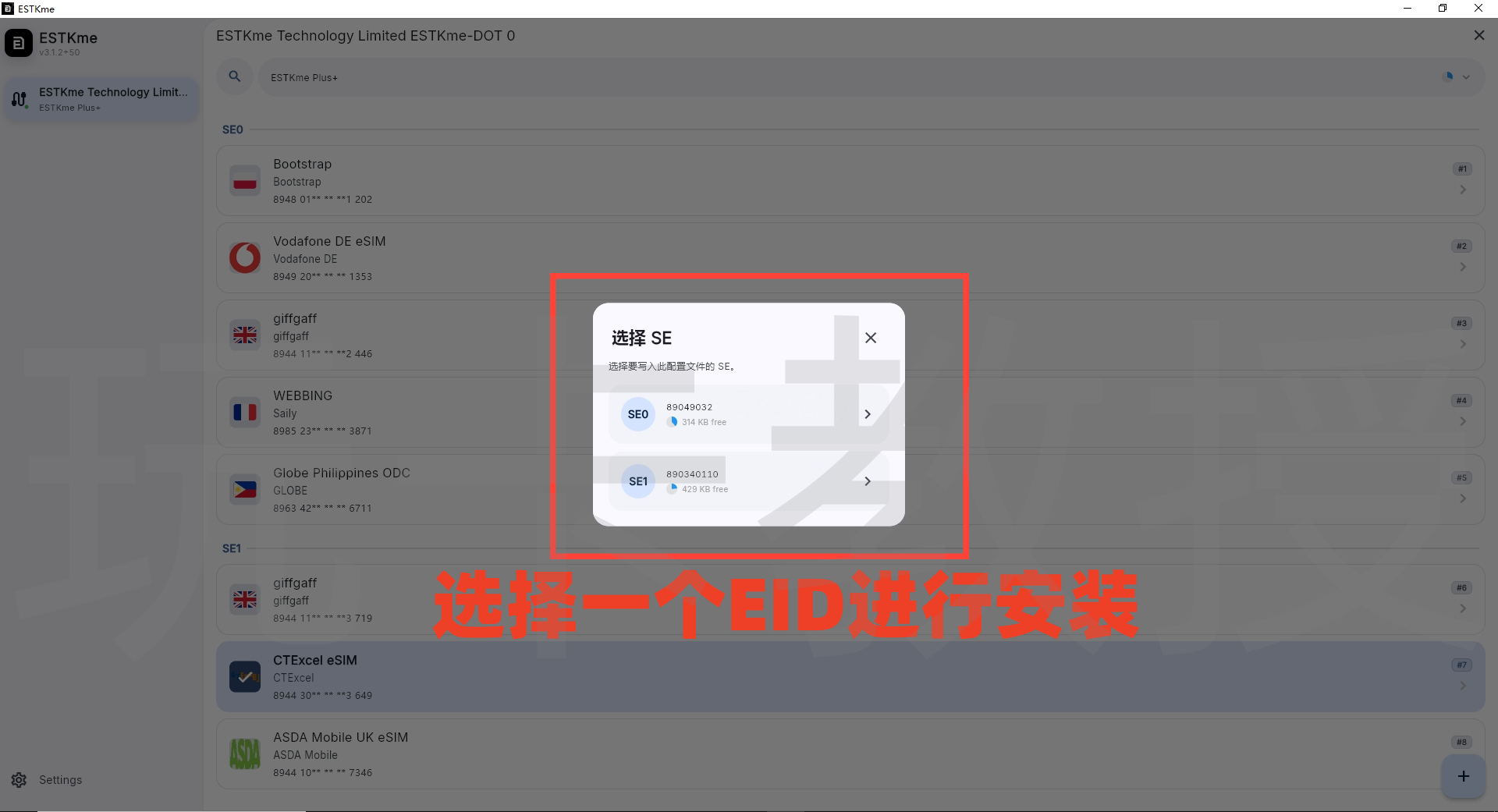
Task: Choose SE1 with 429 KB free
Action: coord(748,481)
